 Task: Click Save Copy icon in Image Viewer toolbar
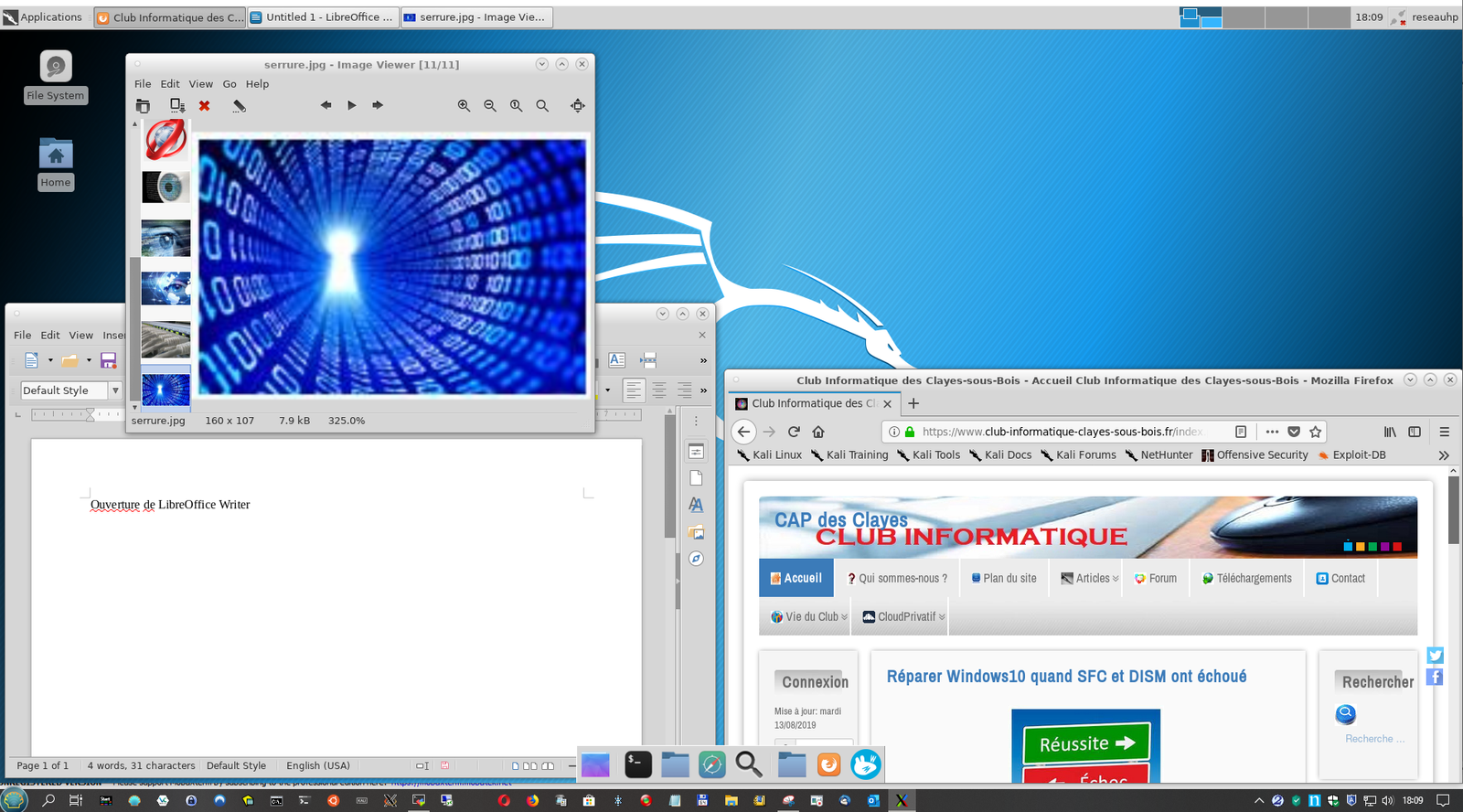177,106
